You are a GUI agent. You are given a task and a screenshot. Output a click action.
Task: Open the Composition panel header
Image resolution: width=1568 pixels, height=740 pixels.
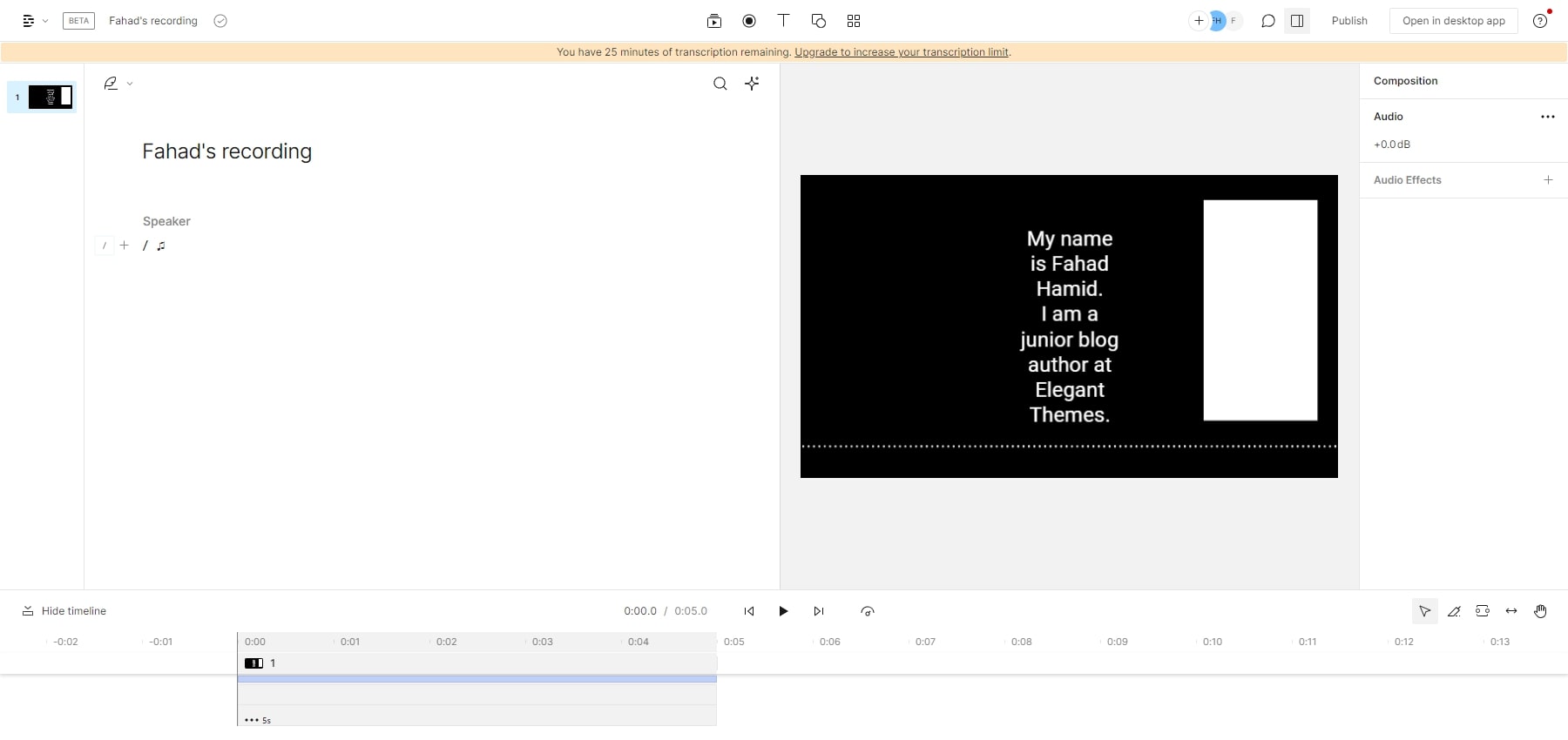(x=1405, y=81)
